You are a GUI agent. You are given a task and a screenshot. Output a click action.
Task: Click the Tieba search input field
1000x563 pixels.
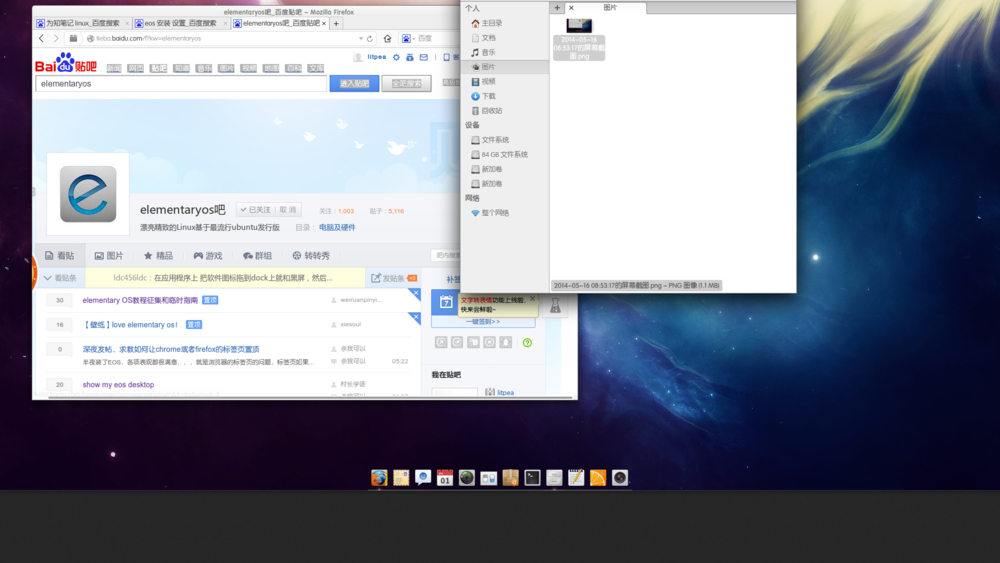[181, 84]
